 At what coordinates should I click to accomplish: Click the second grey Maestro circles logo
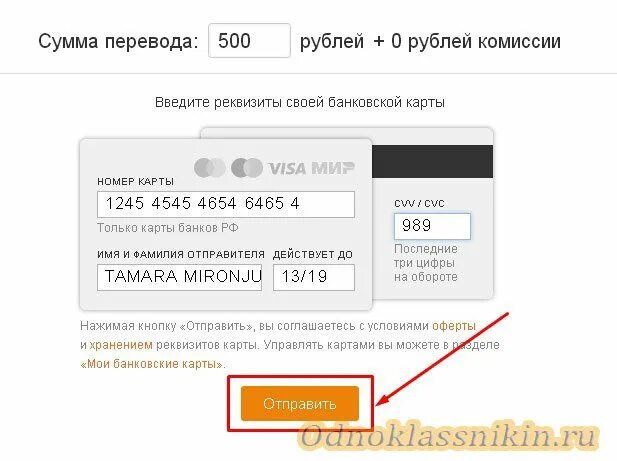(x=247, y=168)
